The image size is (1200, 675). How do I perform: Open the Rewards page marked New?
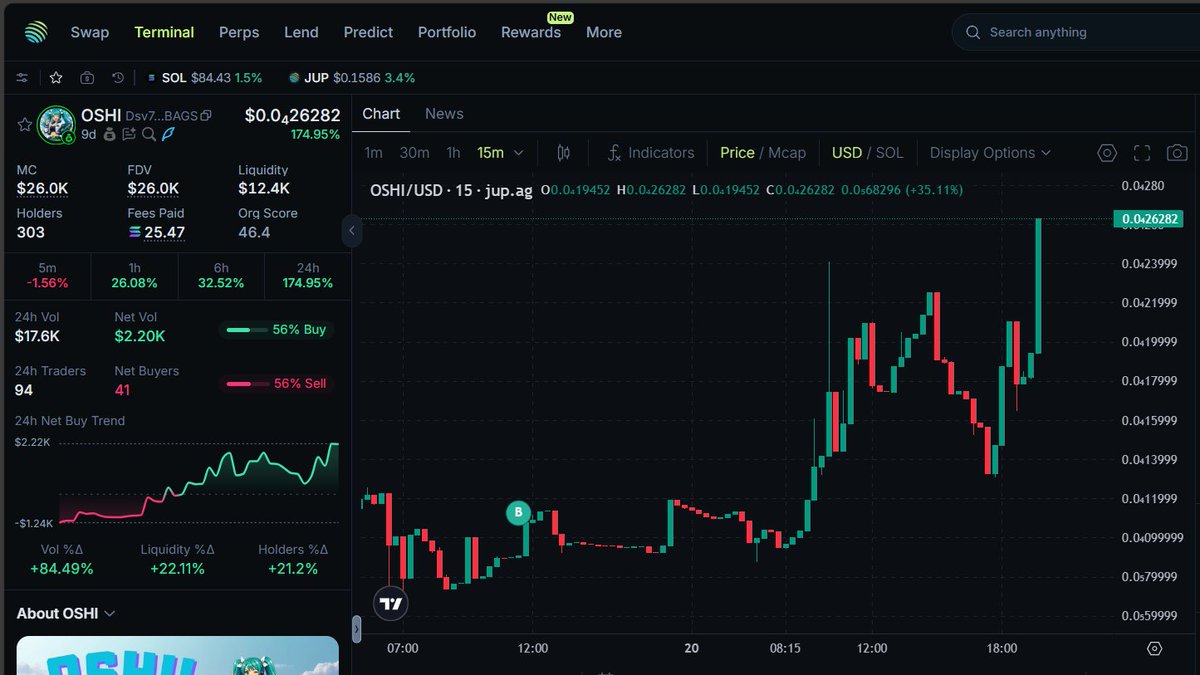[x=531, y=32]
